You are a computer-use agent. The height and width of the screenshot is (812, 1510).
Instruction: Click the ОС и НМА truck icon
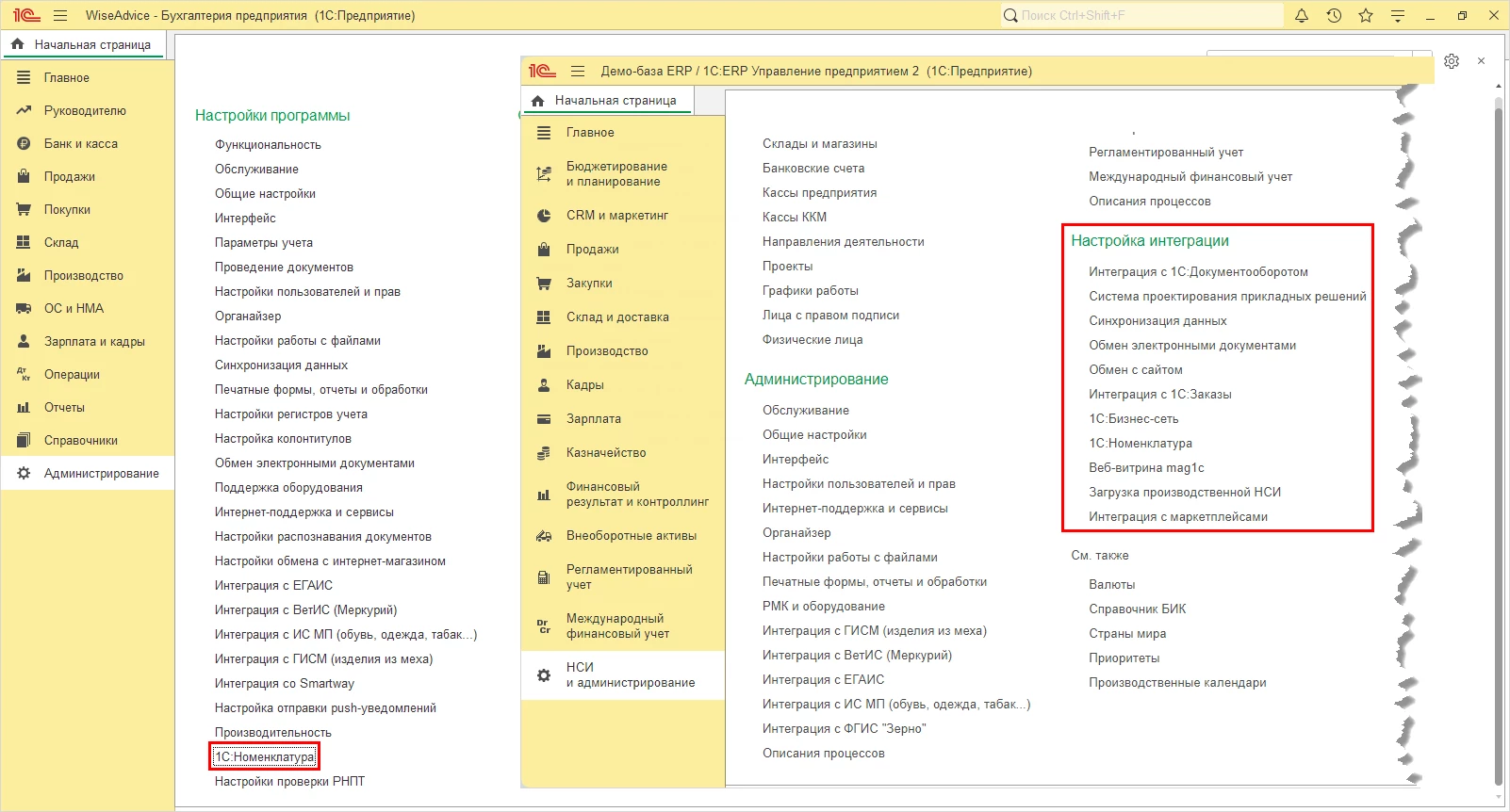tap(24, 309)
